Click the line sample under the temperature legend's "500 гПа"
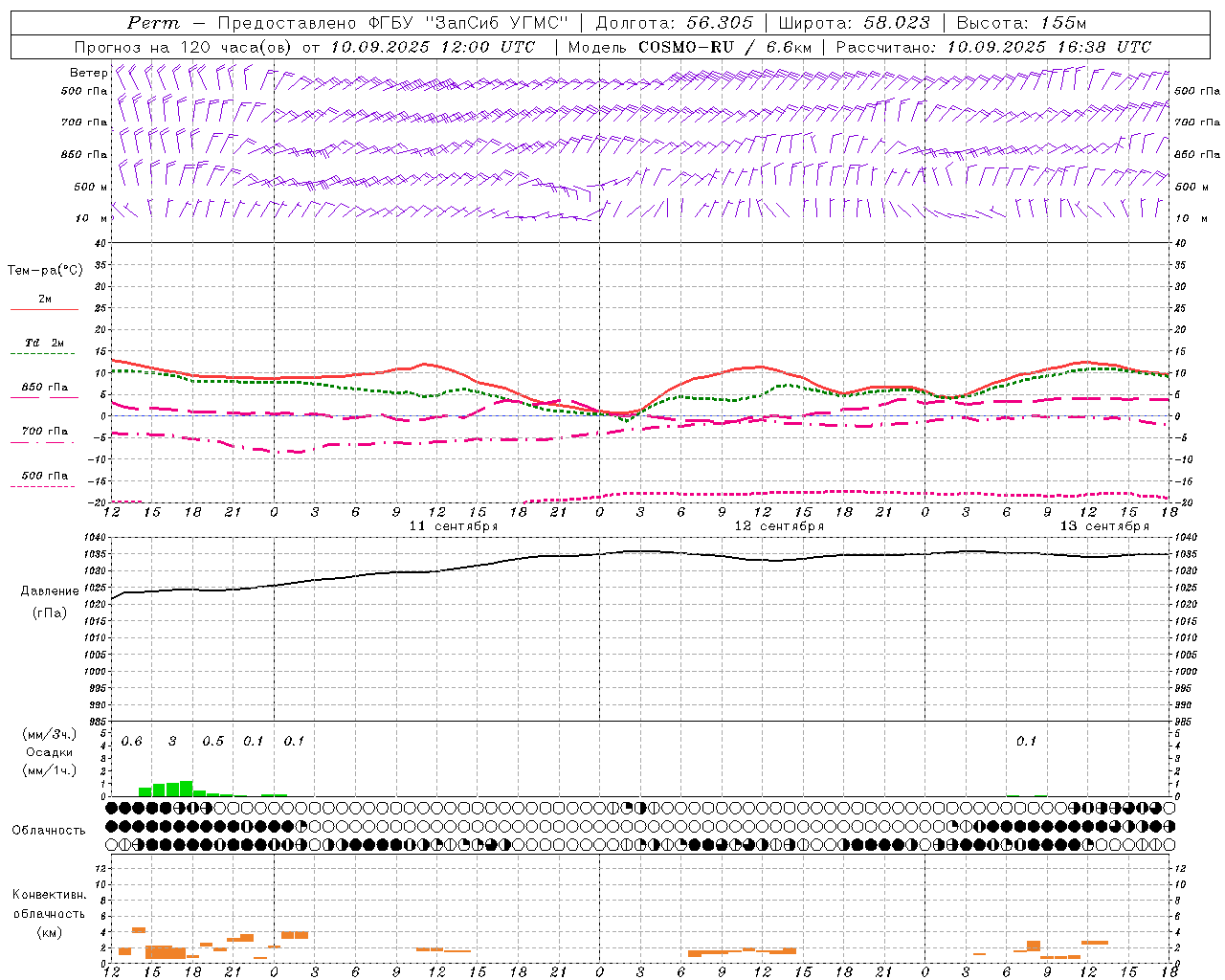Image resolution: width=1225 pixels, height=980 pixels. 43,487
